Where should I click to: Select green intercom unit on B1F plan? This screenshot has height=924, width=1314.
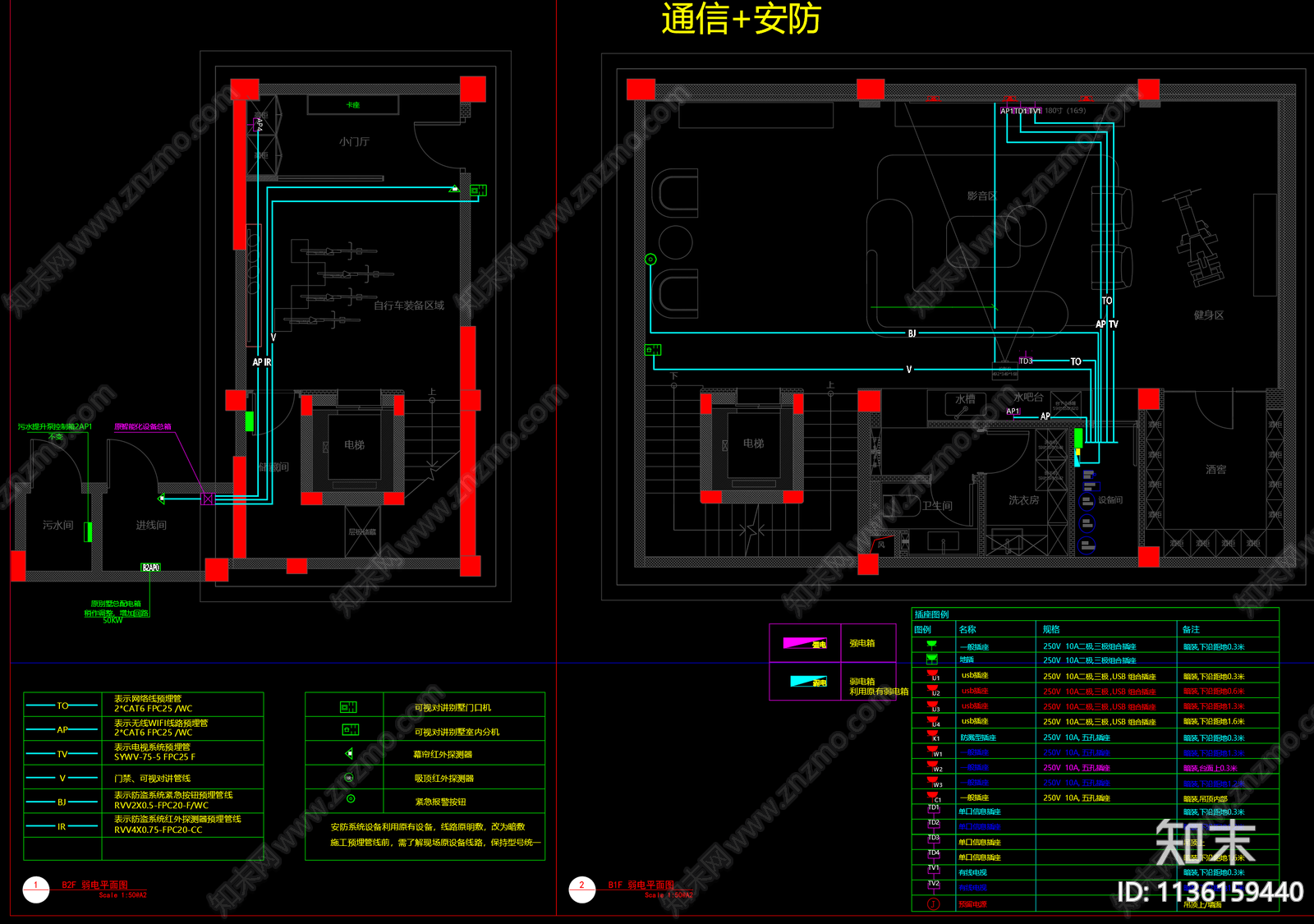coord(653,350)
